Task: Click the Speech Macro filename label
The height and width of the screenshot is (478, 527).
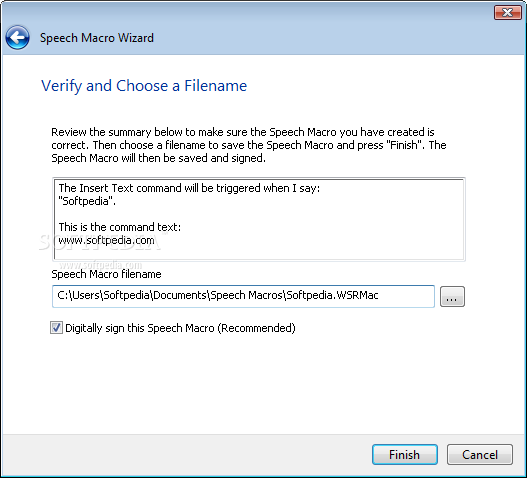Action: point(106,274)
